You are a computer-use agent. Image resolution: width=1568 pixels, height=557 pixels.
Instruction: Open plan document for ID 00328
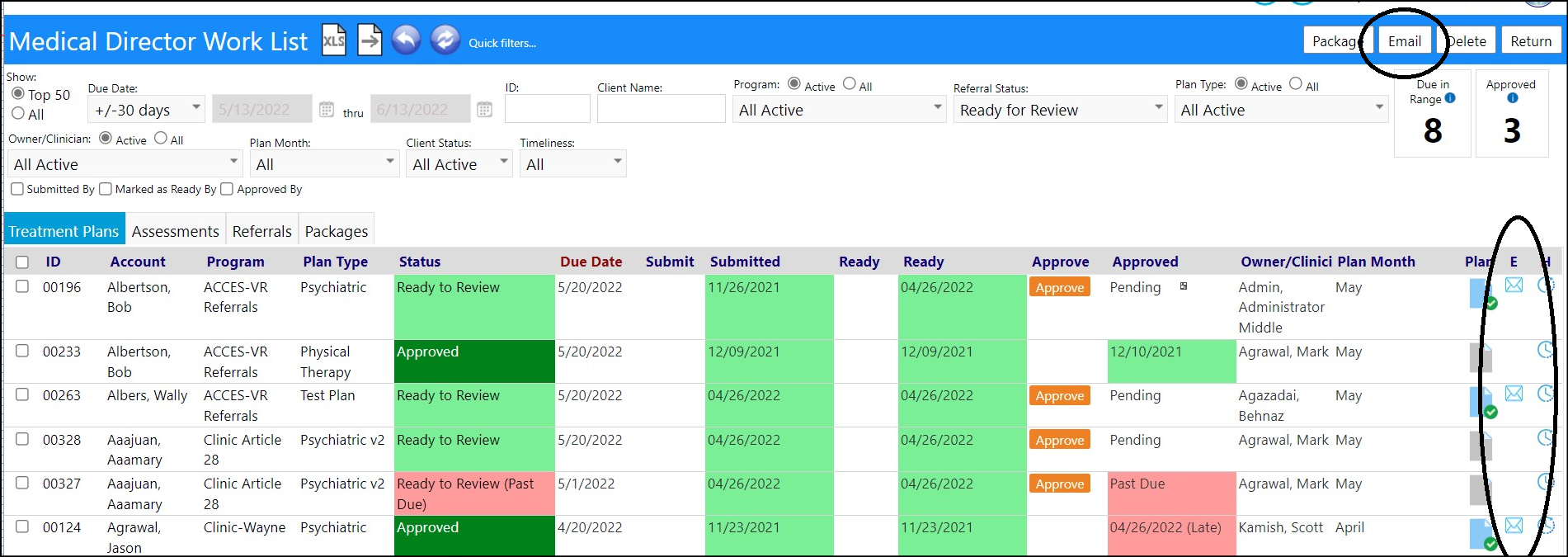(1481, 446)
